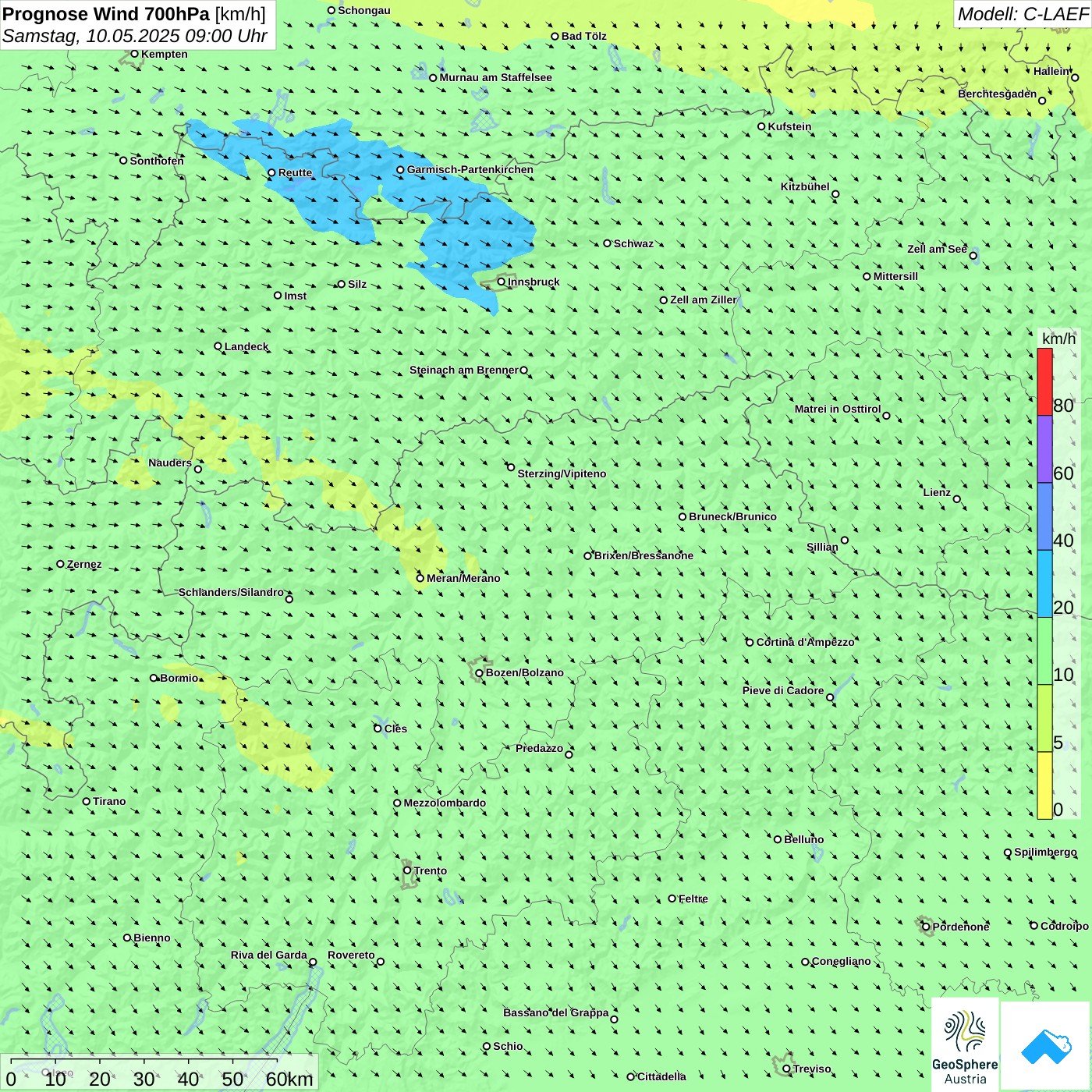Viewport: 1092px width, 1092px height.
Task: Click the cyan 20 km/h legend color
Action: tap(1044, 583)
